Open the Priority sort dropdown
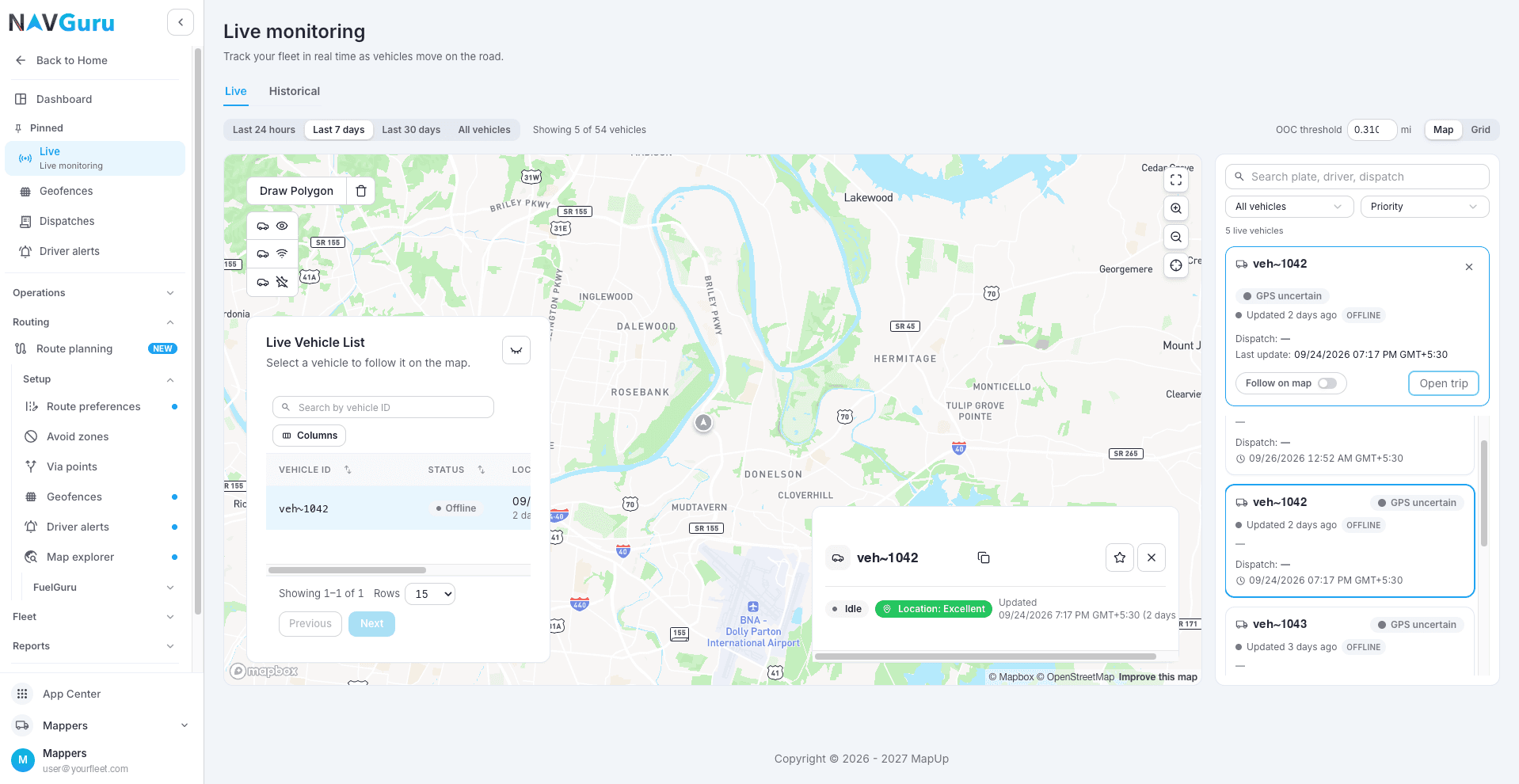The width and height of the screenshot is (1519, 784). (1425, 207)
